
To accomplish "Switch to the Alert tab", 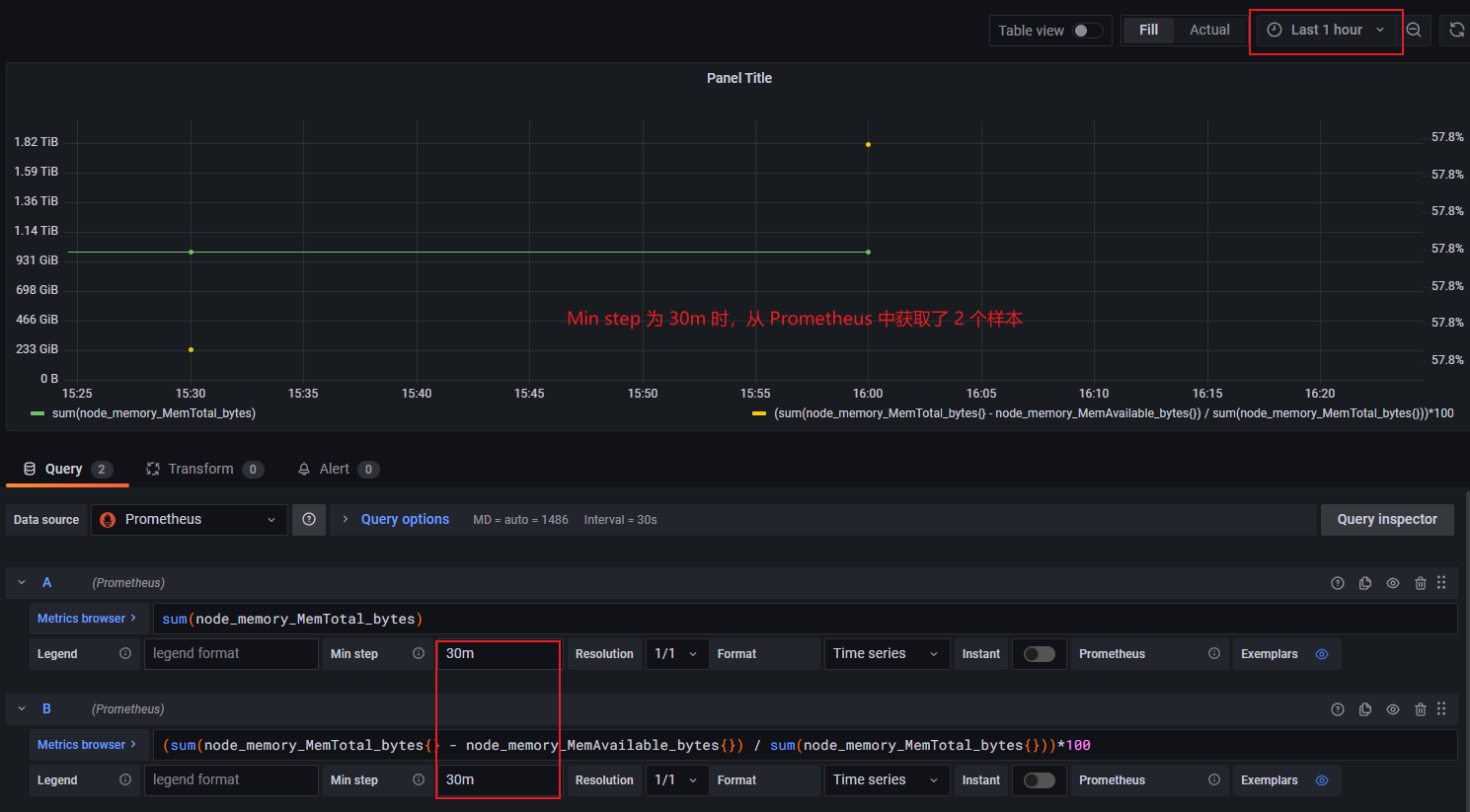I will click(338, 469).
